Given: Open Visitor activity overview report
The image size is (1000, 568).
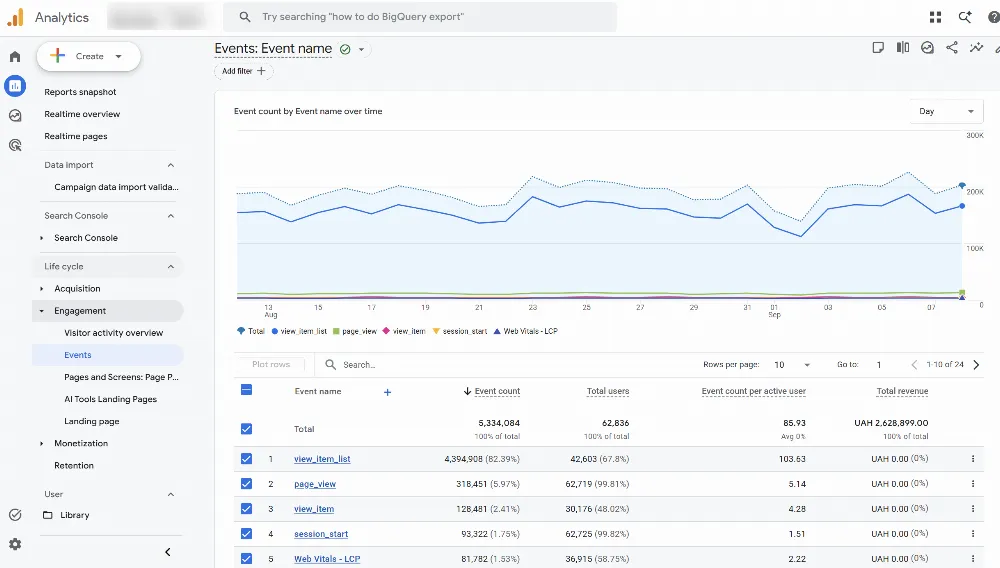Looking at the screenshot, I should (x=114, y=333).
